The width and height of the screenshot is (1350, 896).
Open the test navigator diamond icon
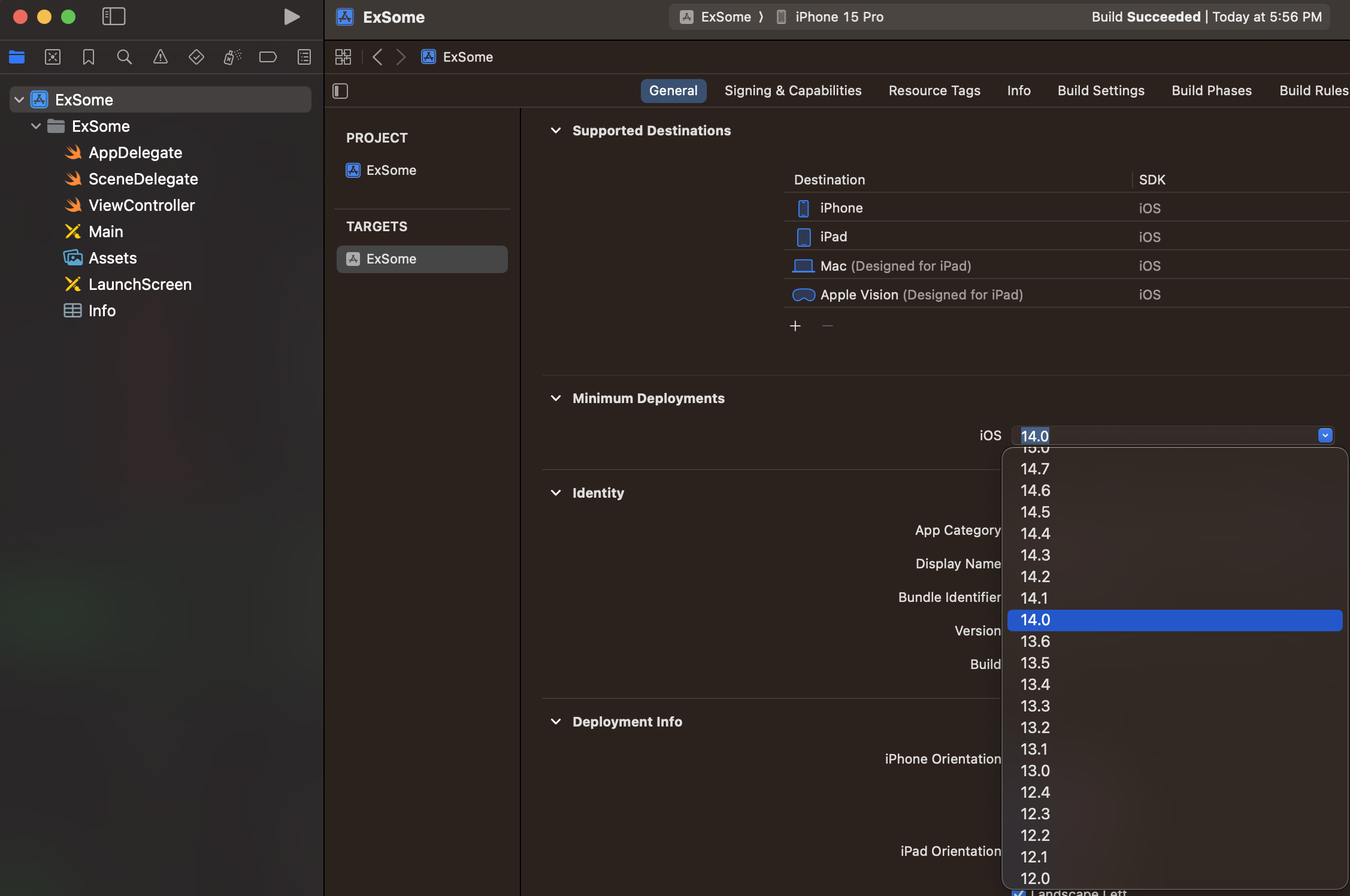click(196, 57)
